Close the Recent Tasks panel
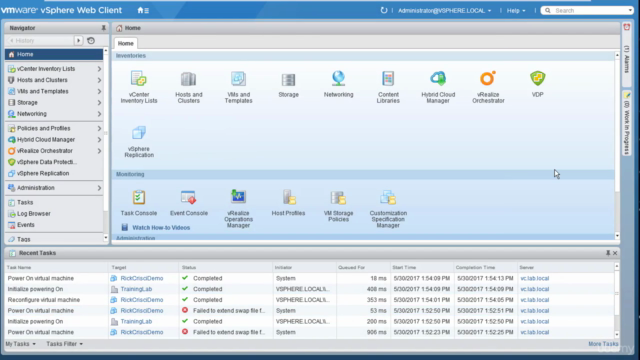 [615, 253]
